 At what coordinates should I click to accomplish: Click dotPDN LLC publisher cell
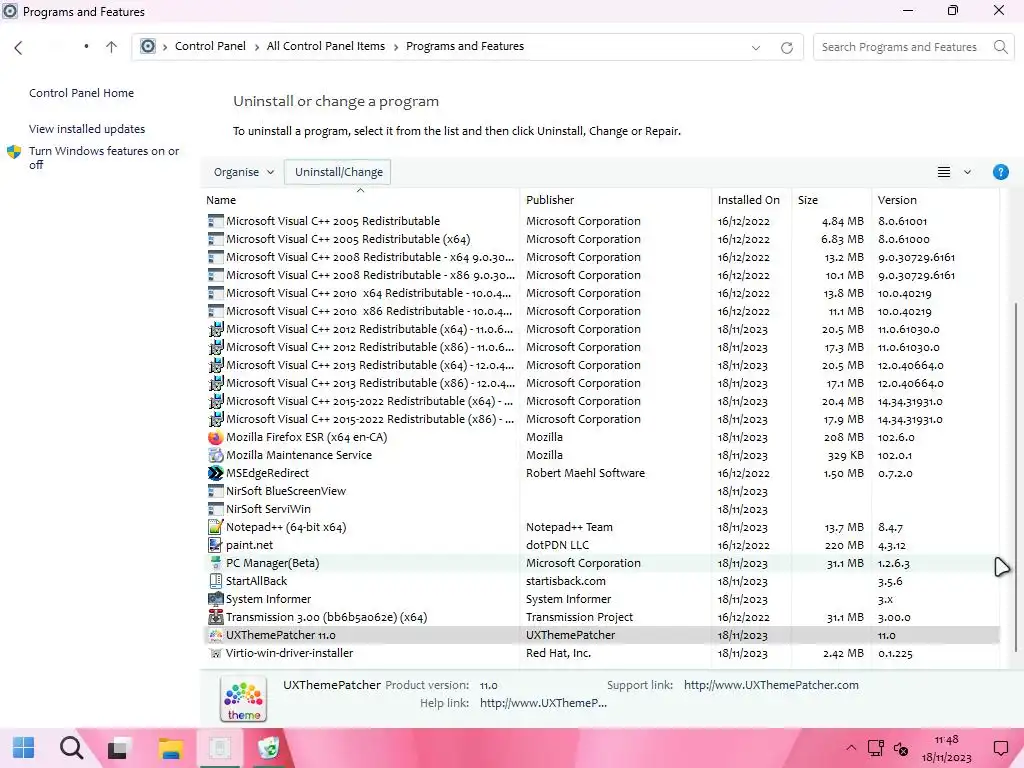coord(557,545)
